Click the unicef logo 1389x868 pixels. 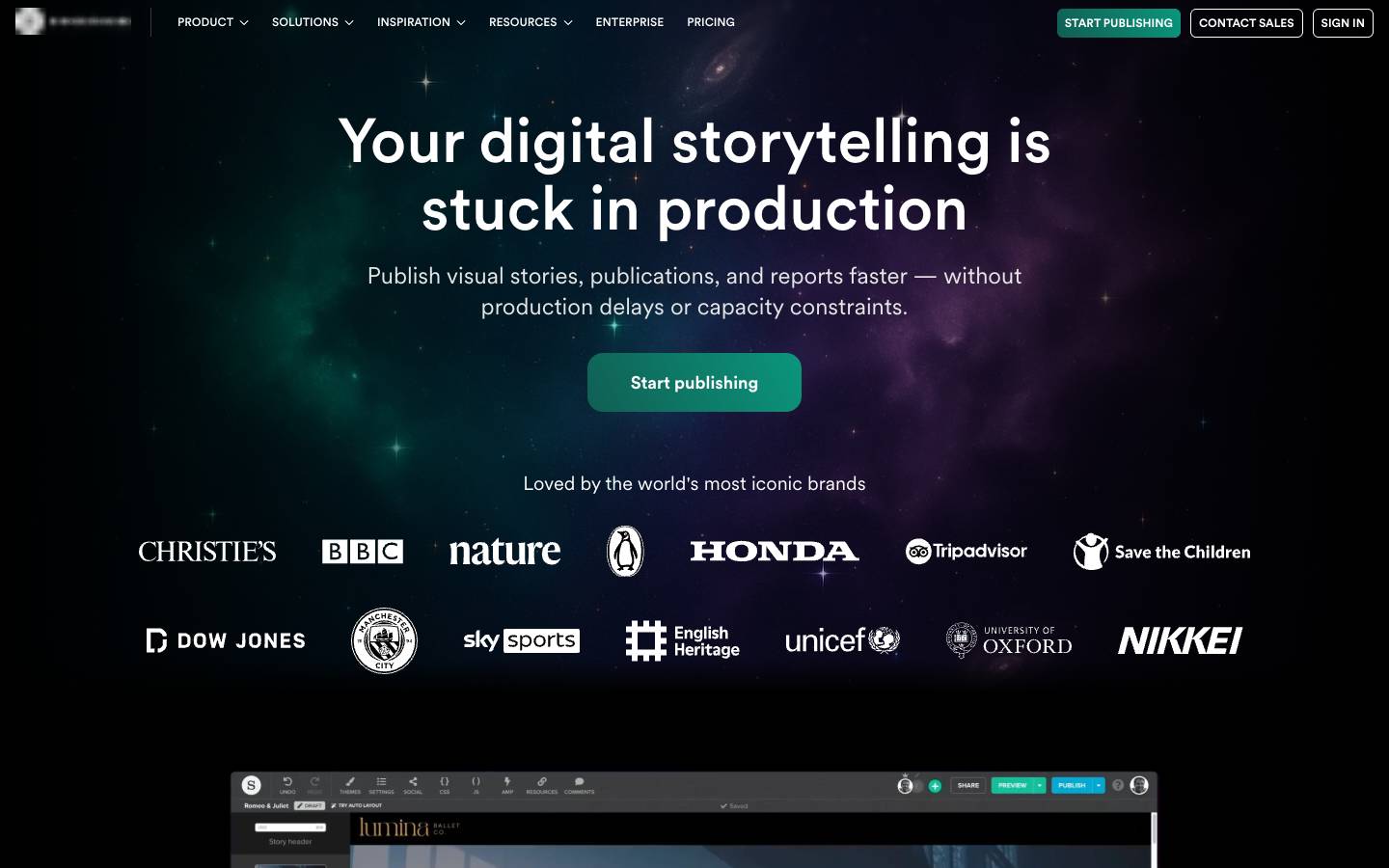(x=842, y=640)
